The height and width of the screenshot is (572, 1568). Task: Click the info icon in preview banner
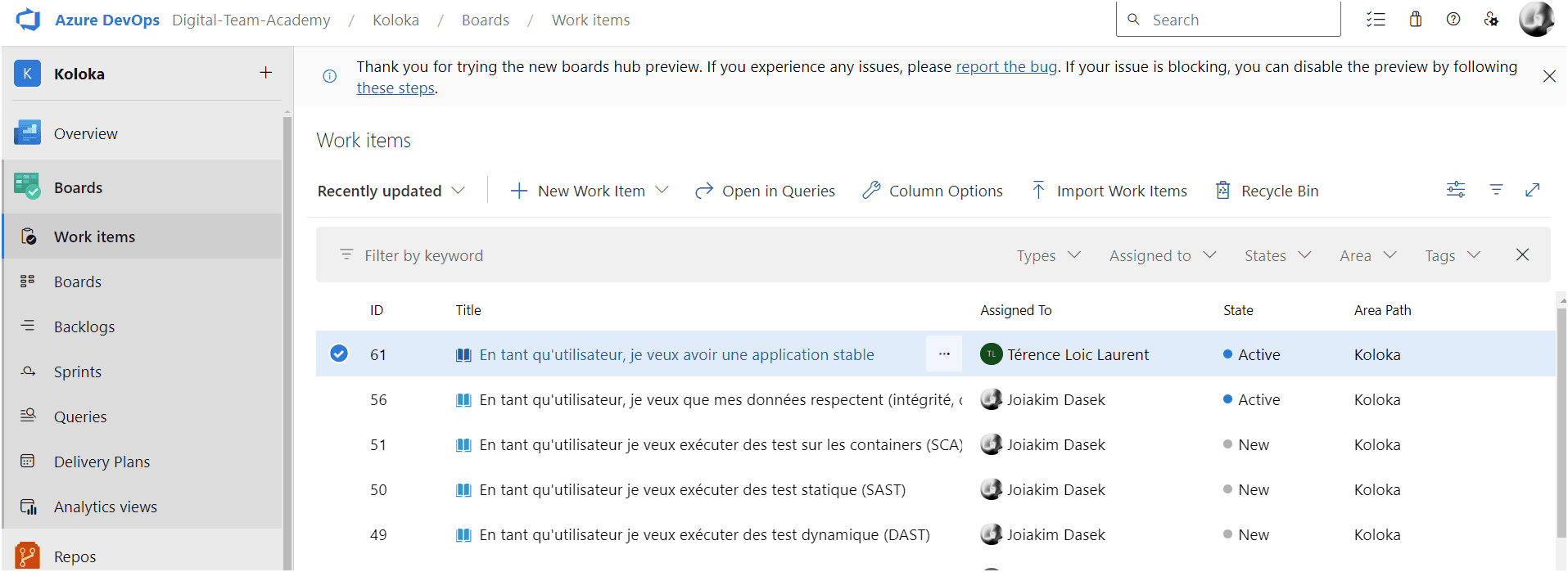tap(330, 76)
